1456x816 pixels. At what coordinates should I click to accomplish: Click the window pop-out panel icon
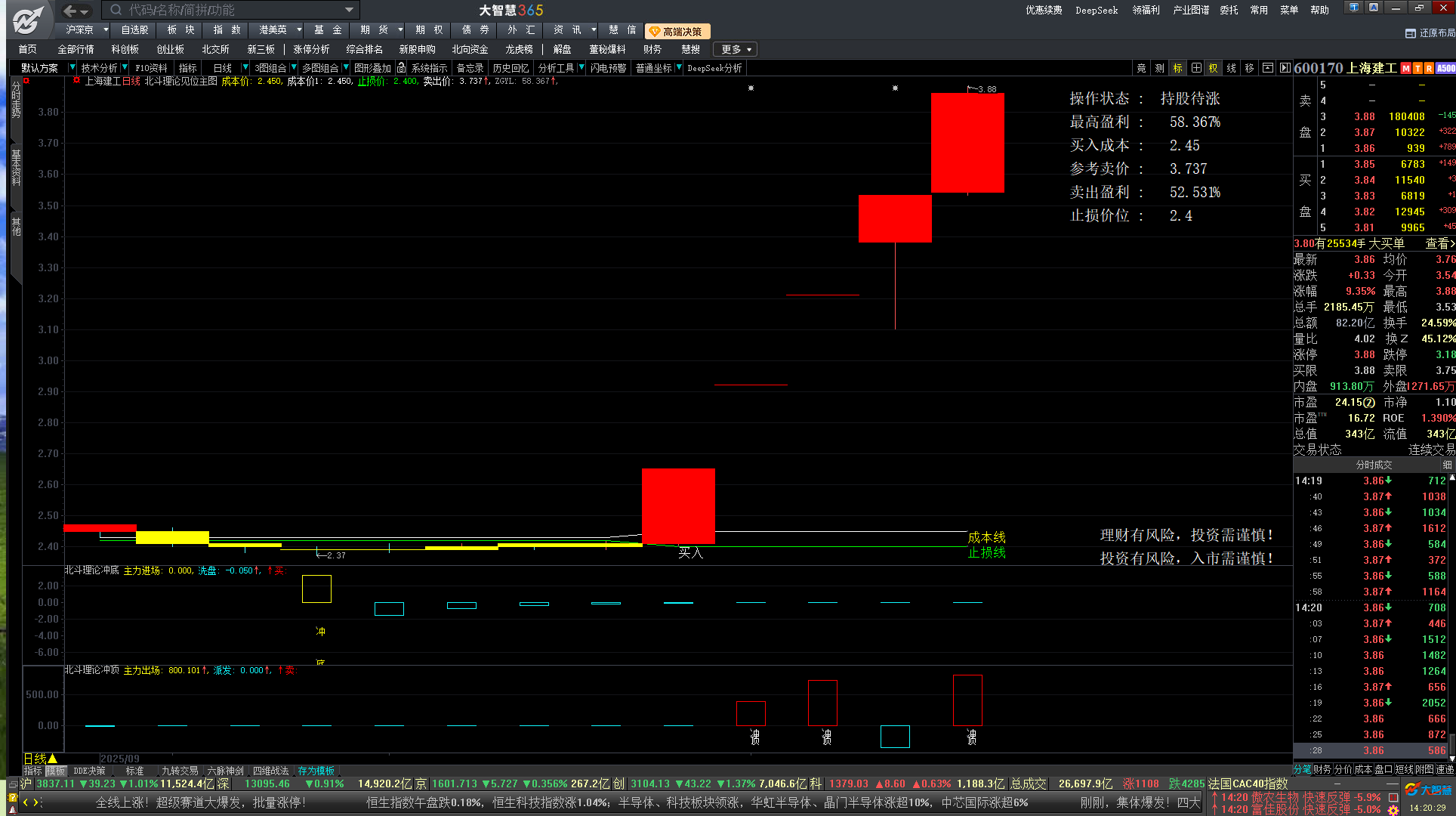pos(1267,68)
